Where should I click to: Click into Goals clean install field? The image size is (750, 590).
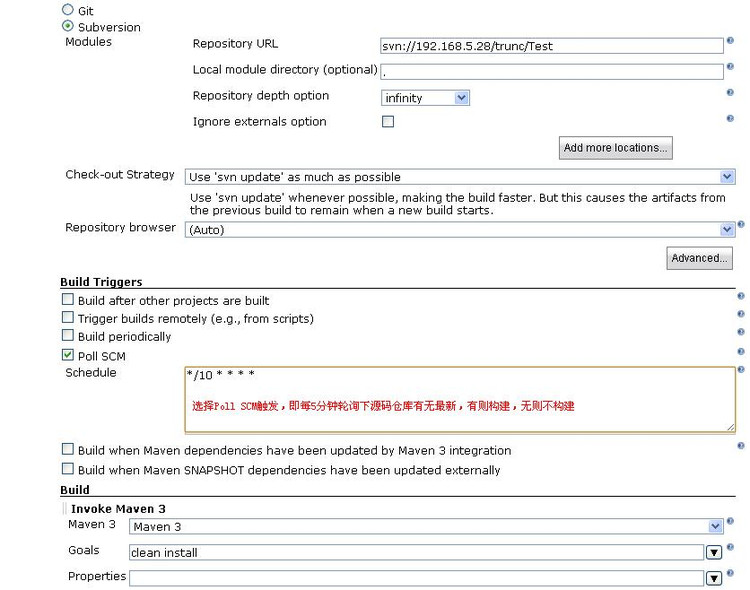(x=416, y=553)
